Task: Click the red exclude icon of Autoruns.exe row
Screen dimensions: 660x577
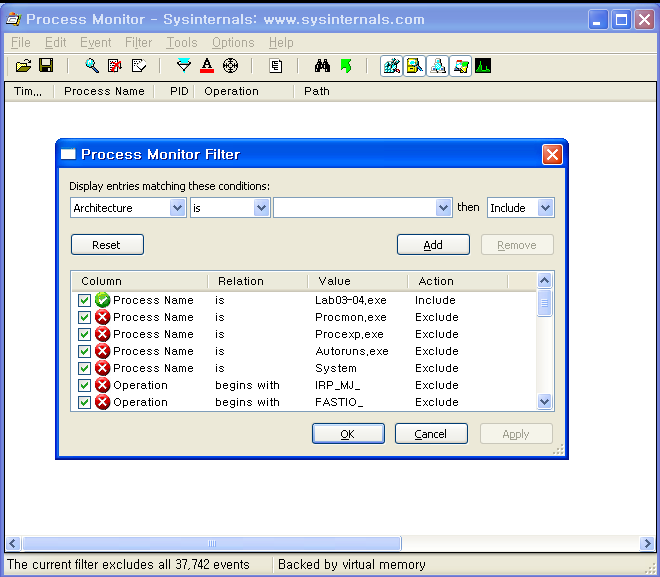Action: pos(102,351)
